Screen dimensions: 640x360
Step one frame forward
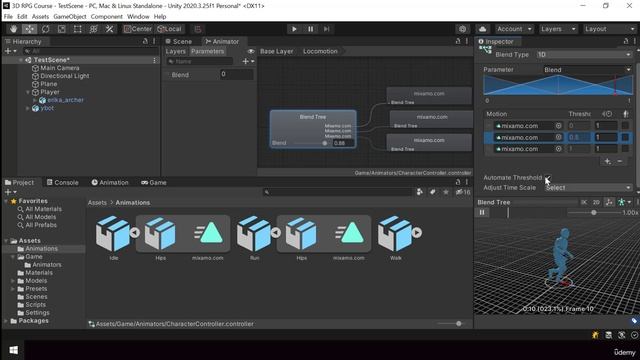(327, 29)
